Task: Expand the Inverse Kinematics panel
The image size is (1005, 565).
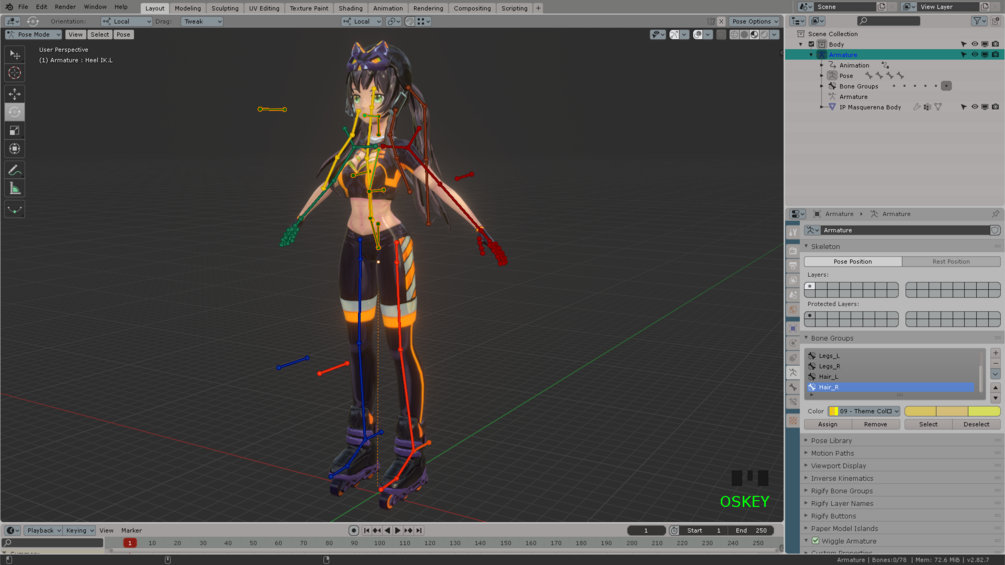Action: pyautogui.click(x=842, y=479)
